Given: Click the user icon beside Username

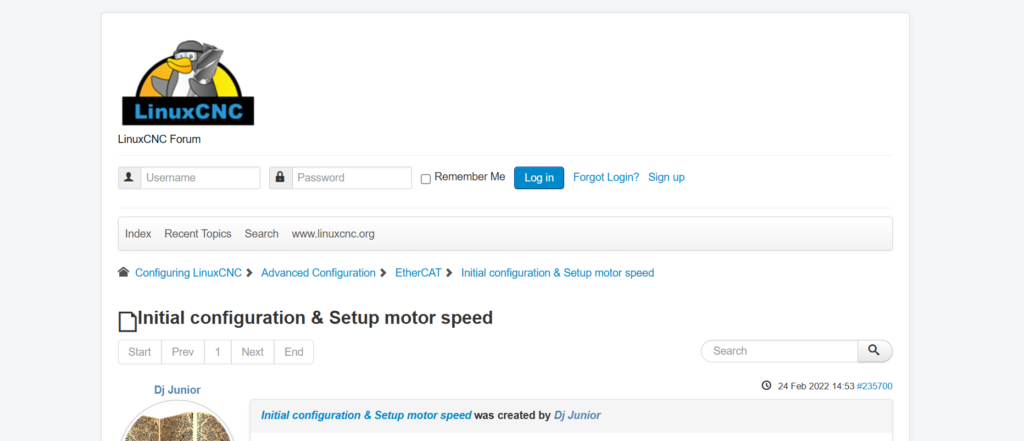Looking at the screenshot, I should 128,178.
